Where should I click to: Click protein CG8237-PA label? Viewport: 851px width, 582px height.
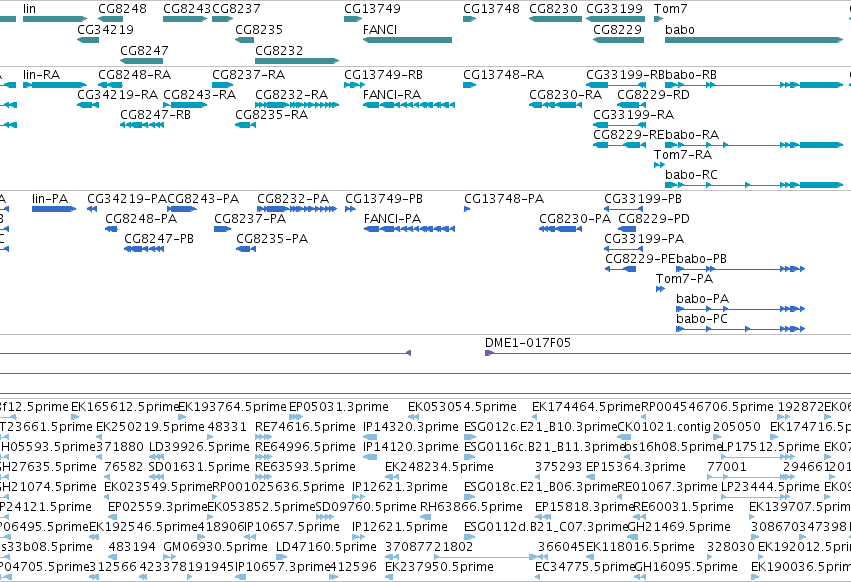[250, 219]
